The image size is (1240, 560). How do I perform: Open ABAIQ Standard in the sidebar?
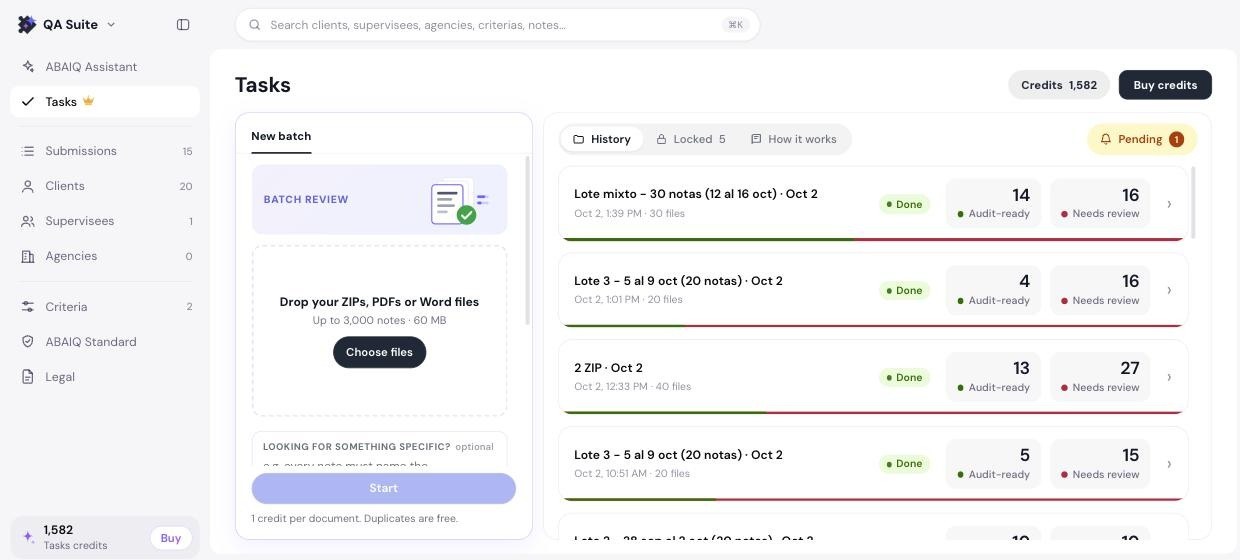tap(105, 342)
